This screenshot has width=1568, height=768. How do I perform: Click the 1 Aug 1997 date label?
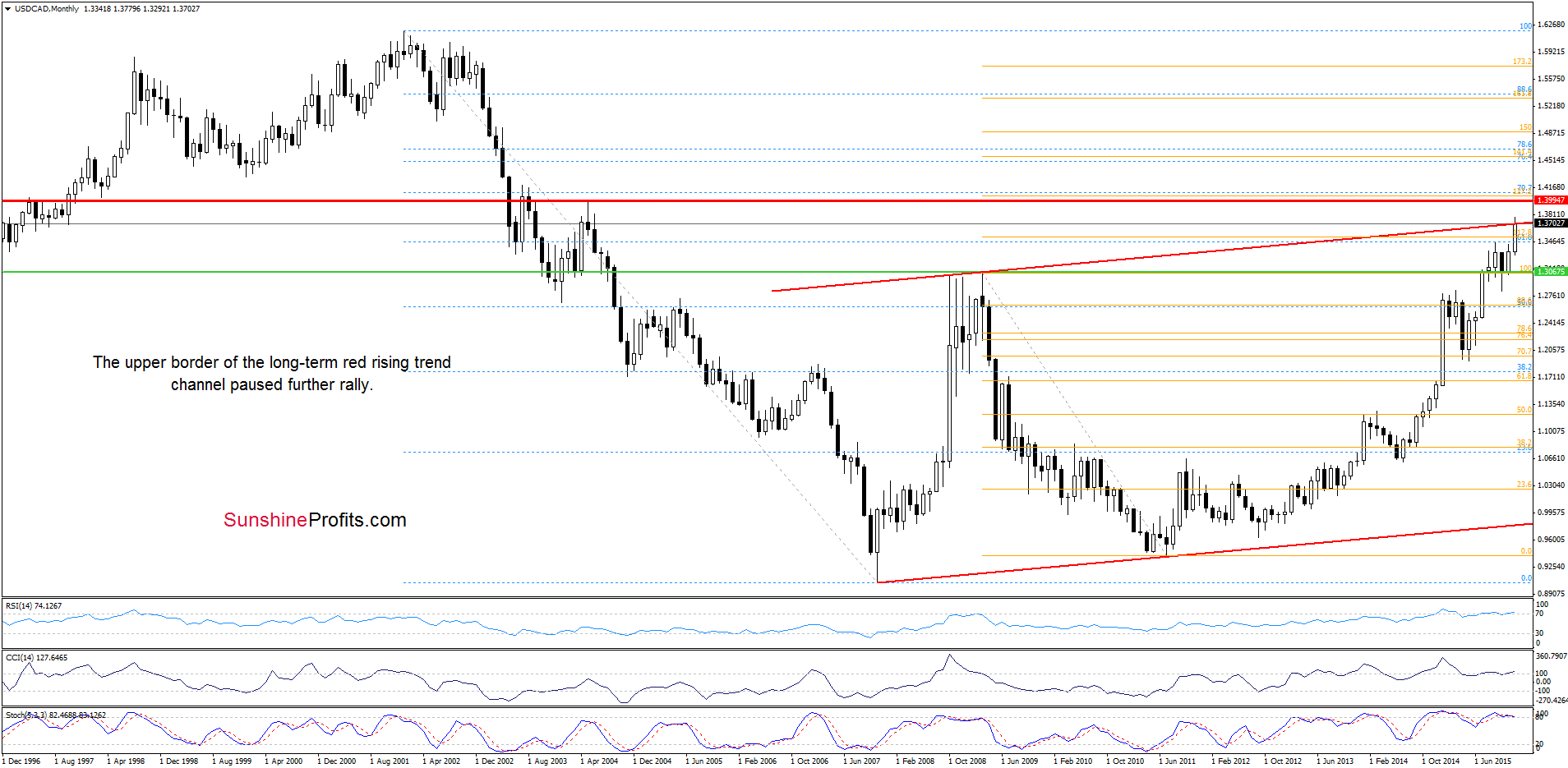[74, 761]
